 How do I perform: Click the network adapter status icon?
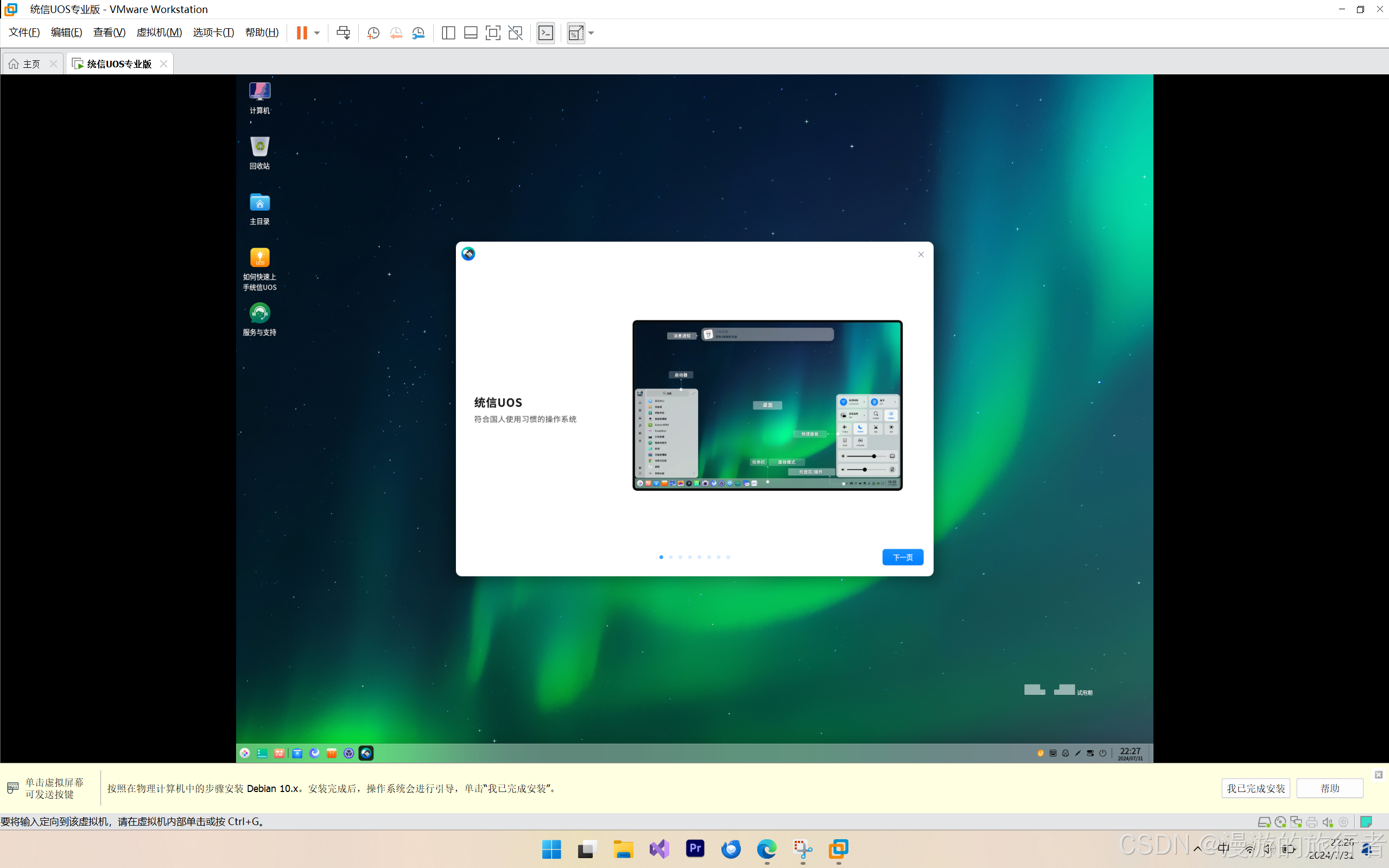[1296, 822]
